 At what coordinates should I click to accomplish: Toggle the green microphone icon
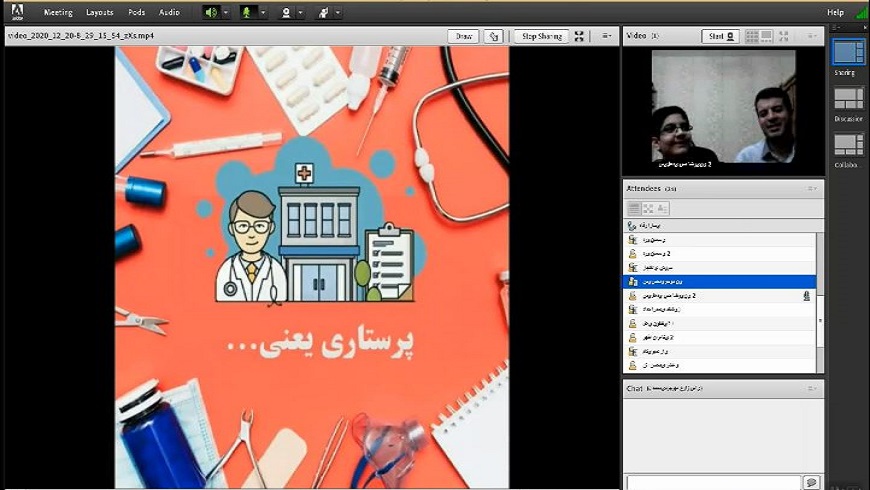tap(247, 12)
